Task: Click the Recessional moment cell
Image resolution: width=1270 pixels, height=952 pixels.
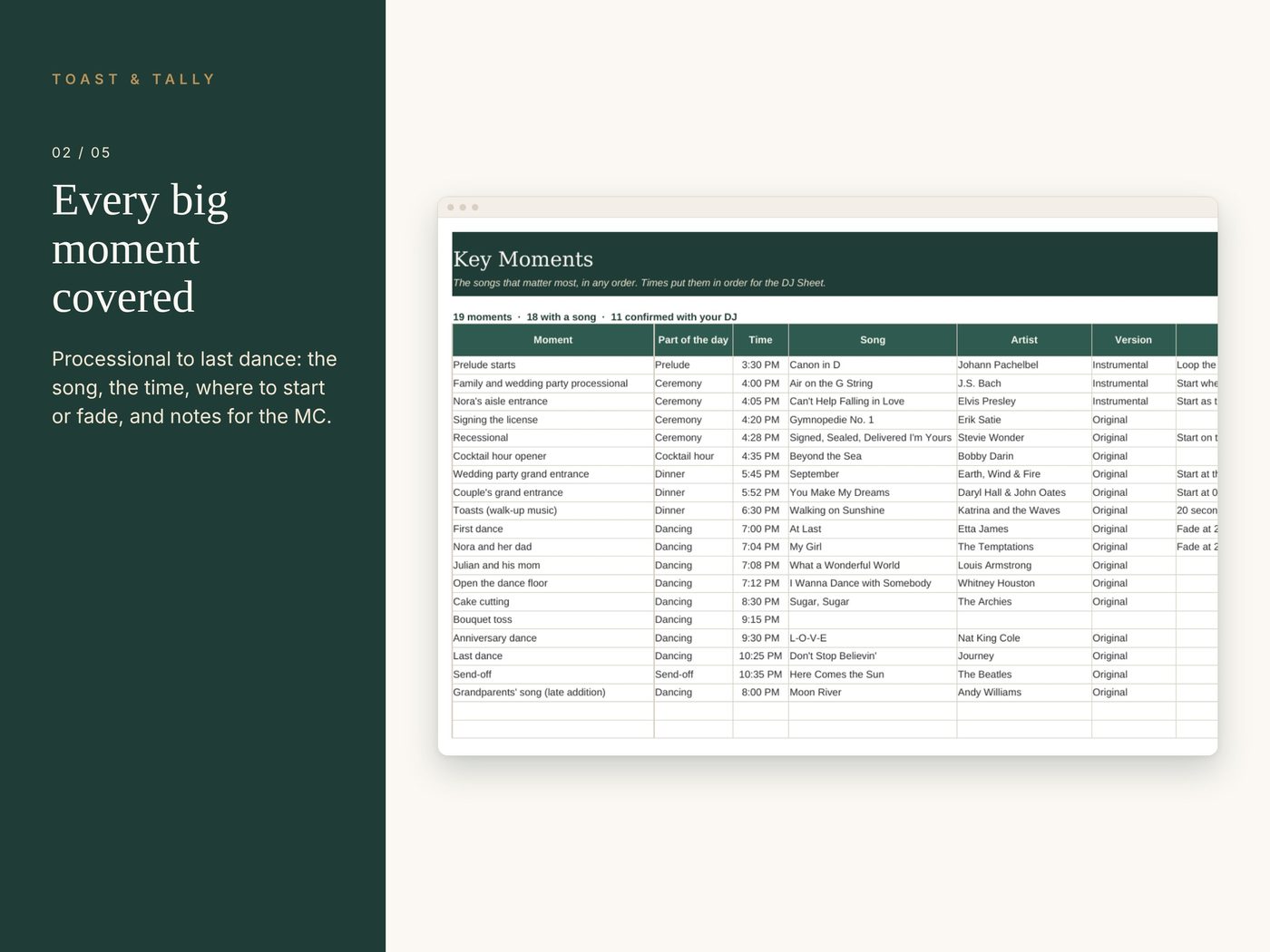Action: (552, 438)
